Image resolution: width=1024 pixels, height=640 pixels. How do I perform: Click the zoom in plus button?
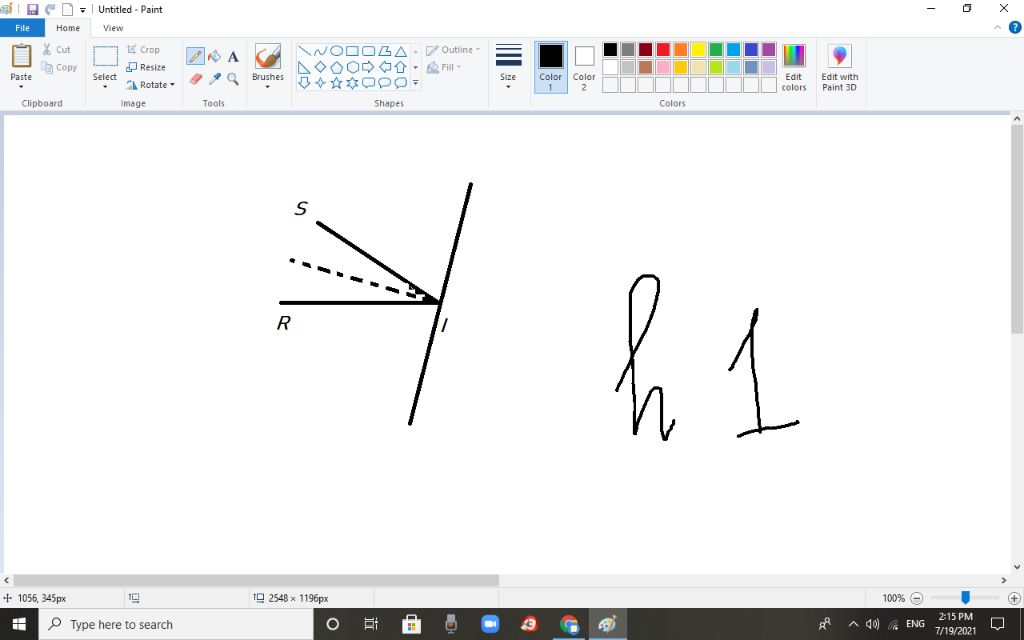[1014, 598]
